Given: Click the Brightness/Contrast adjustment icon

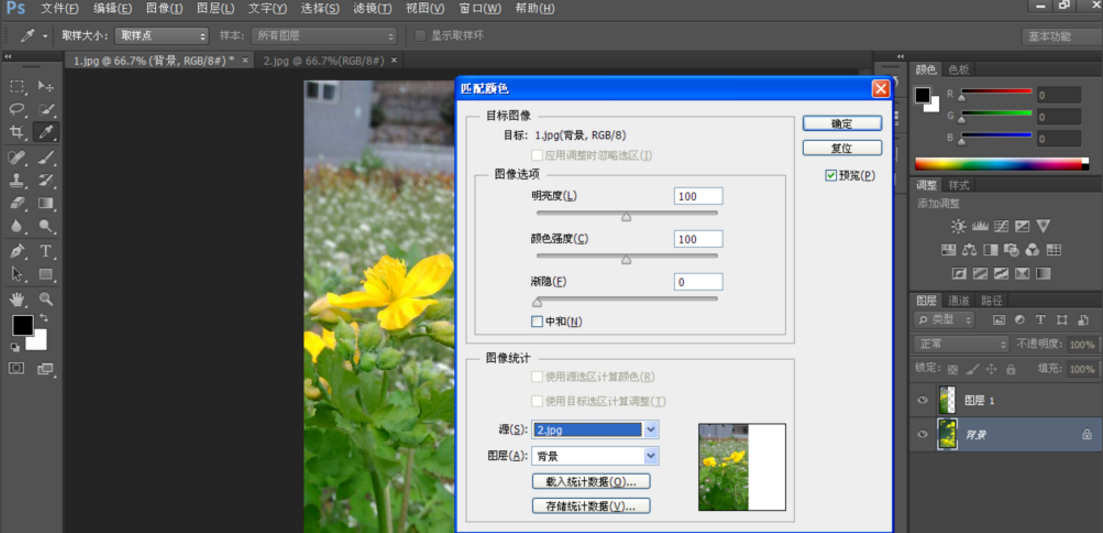Looking at the screenshot, I should 958,227.
